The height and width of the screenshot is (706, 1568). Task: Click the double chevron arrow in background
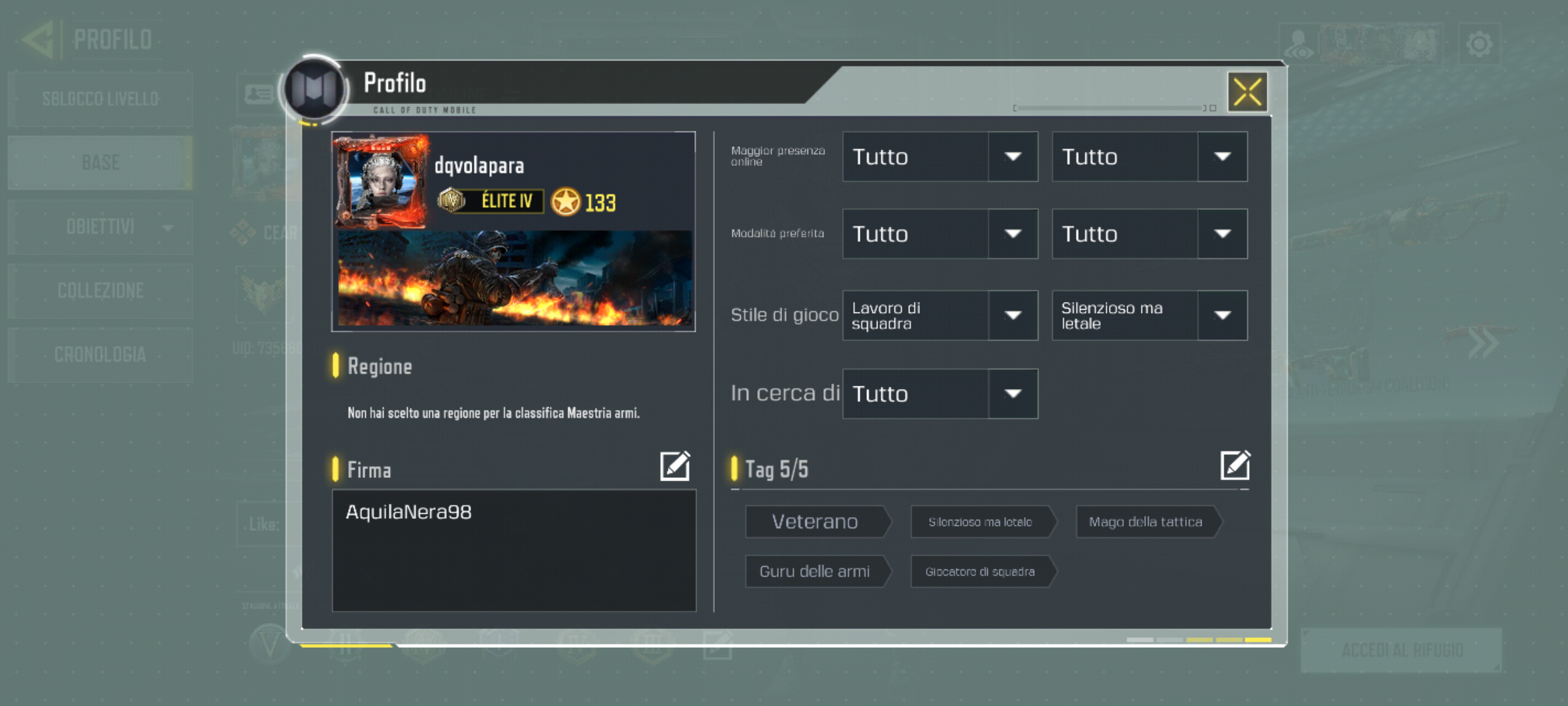point(1483,343)
